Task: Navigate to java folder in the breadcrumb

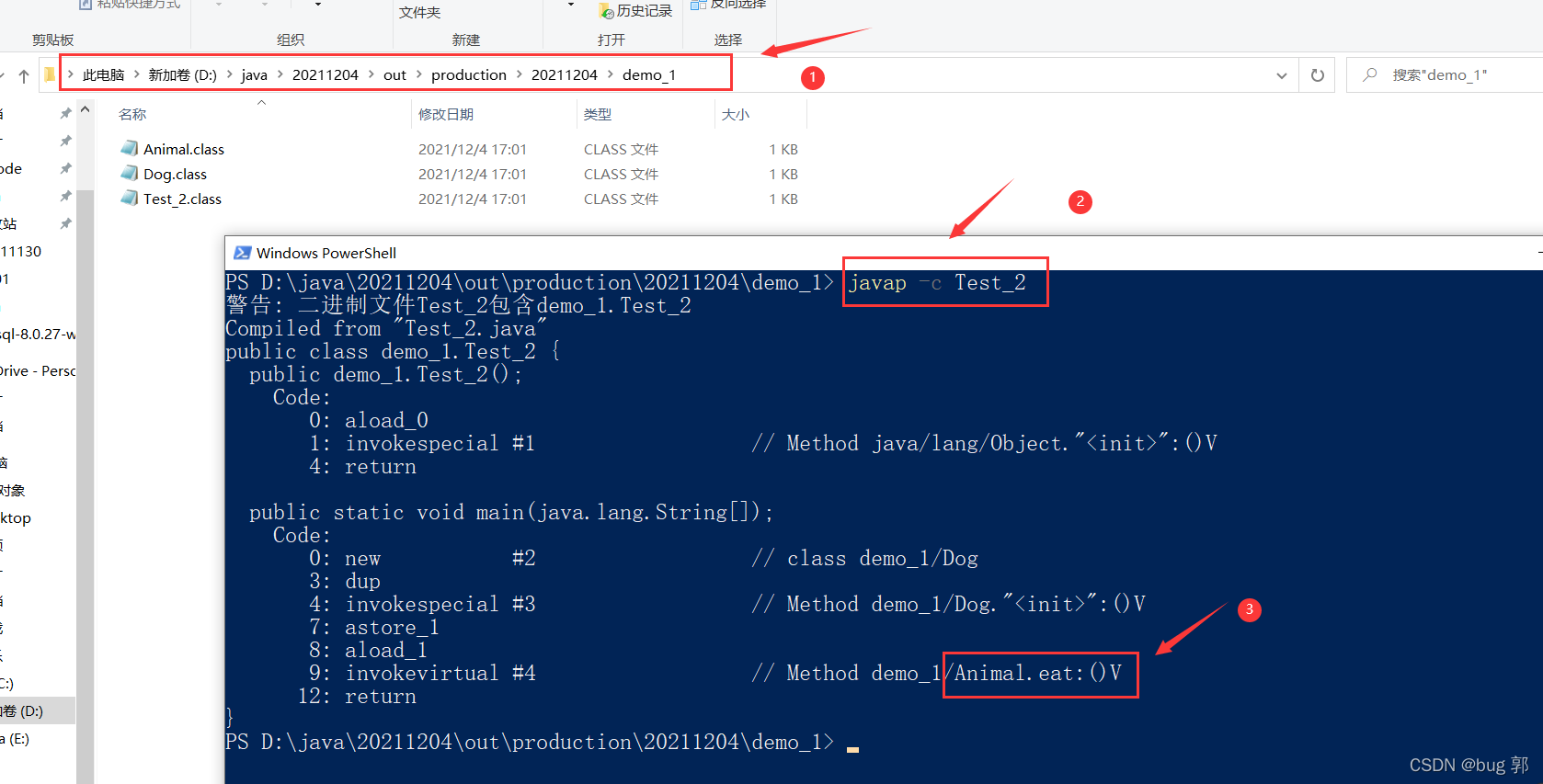Action: [x=254, y=74]
